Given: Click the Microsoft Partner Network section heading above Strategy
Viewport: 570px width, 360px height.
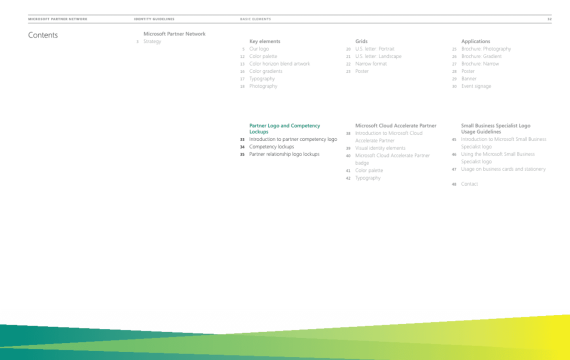Looking at the screenshot, I should pyautogui.click(x=174, y=34).
